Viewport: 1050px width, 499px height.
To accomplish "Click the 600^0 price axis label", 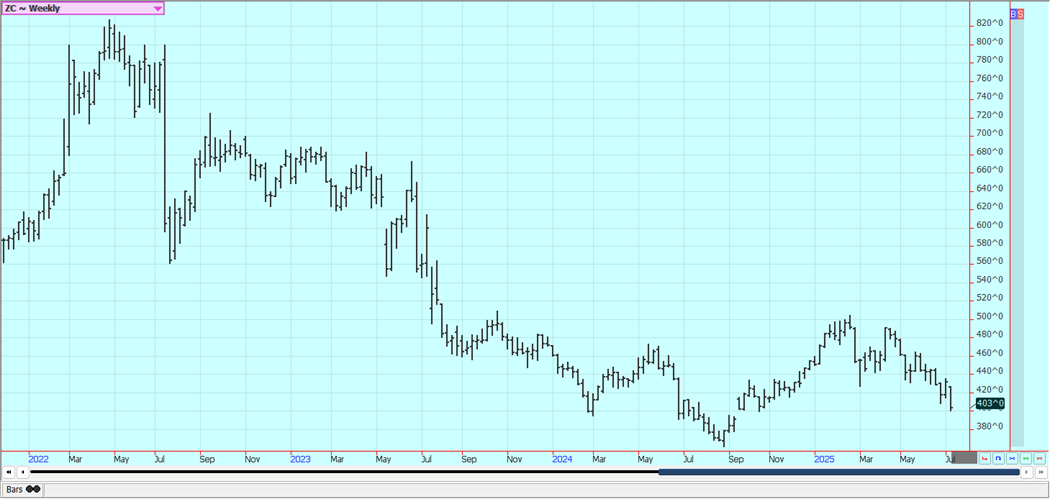I will click(990, 224).
